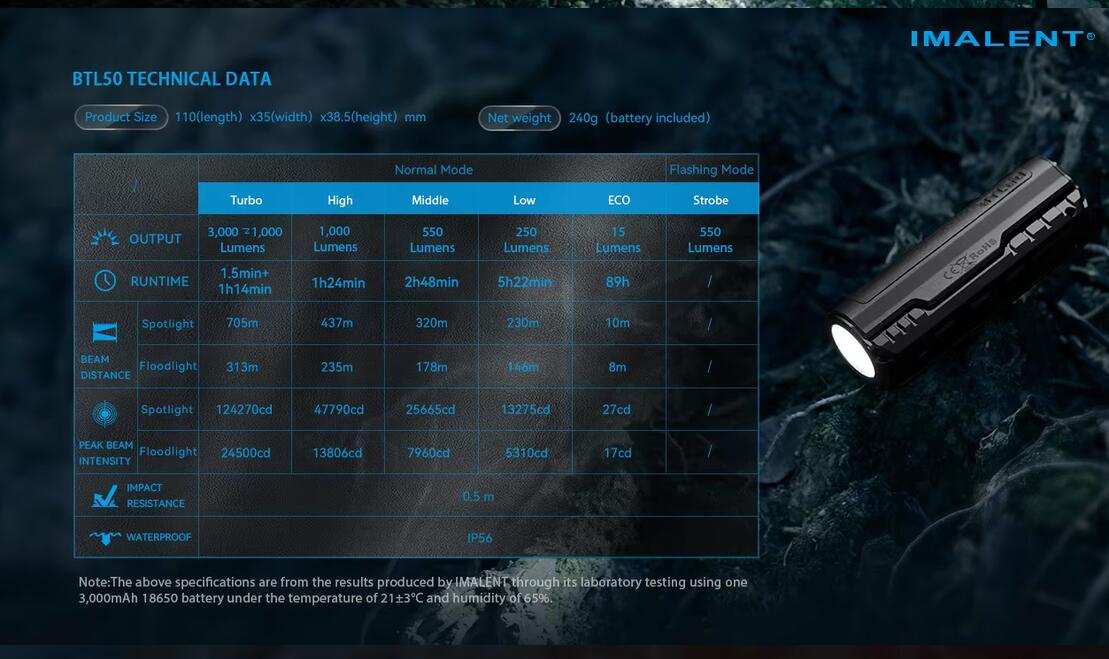
Task: Click the 5310cd floodlight intensity cell
Action: pos(526,453)
